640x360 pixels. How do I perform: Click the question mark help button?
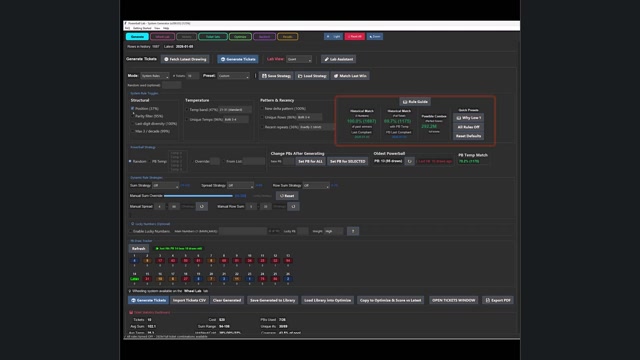tap(353, 231)
